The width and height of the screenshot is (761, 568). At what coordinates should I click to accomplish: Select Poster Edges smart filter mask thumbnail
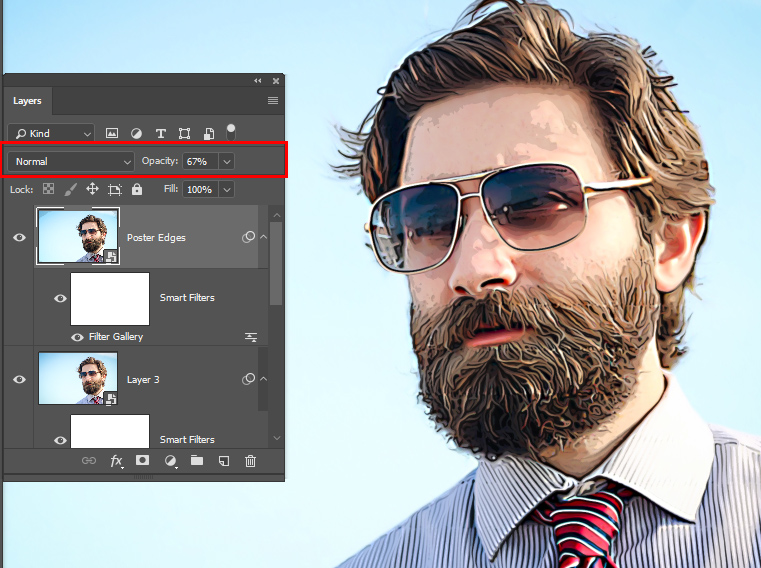coord(110,299)
